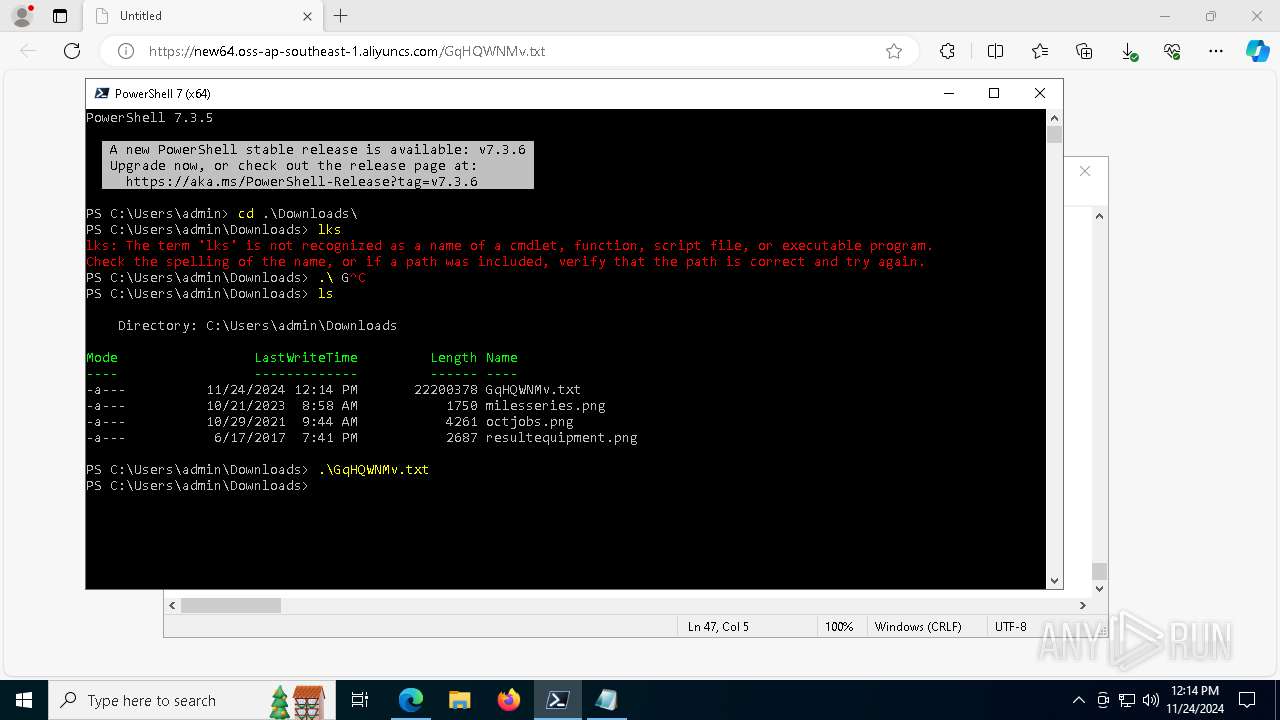Image resolution: width=1280 pixels, height=720 pixels.
Task: Click Notepad's horizontal scroll right arrow
Action: 1082,605
